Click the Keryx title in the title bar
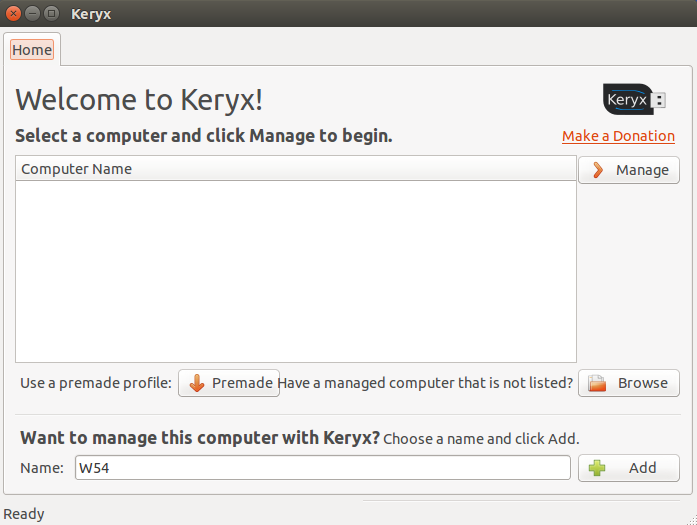Image resolution: width=697 pixels, height=525 pixels. point(91,14)
